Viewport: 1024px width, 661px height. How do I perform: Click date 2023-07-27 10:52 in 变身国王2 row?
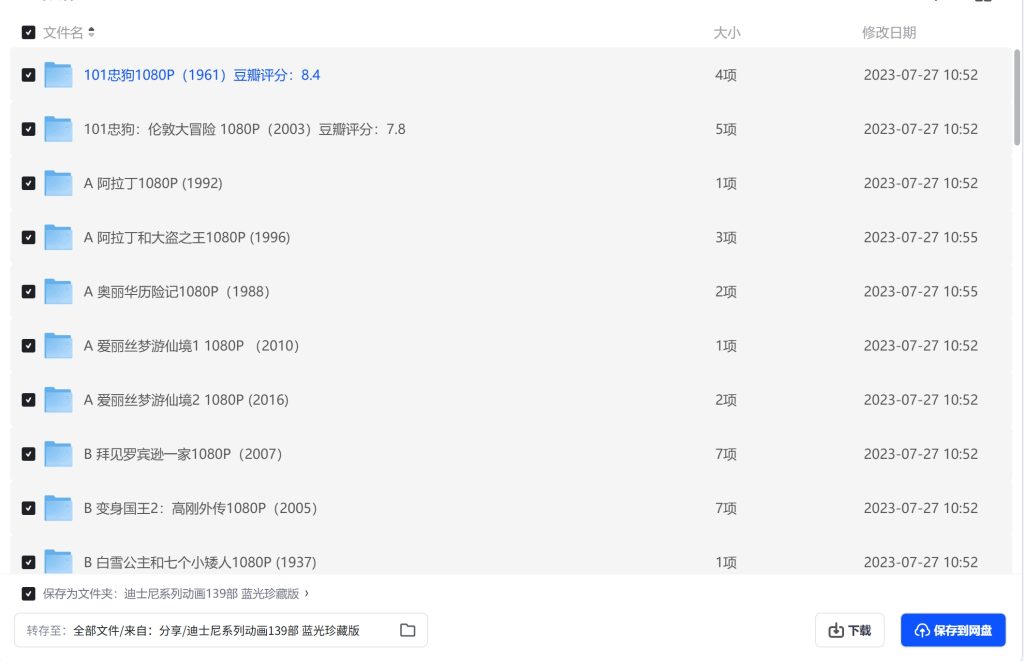(x=921, y=509)
